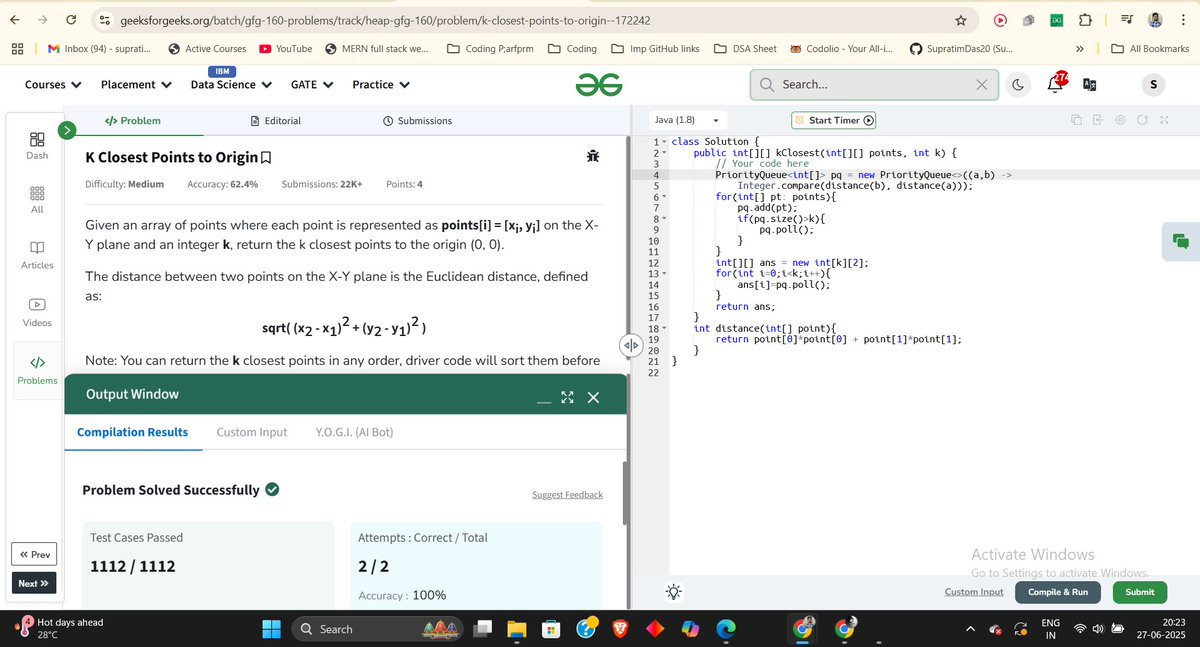Open the language translate icon
This screenshot has height=647, width=1200.
click(x=1090, y=85)
